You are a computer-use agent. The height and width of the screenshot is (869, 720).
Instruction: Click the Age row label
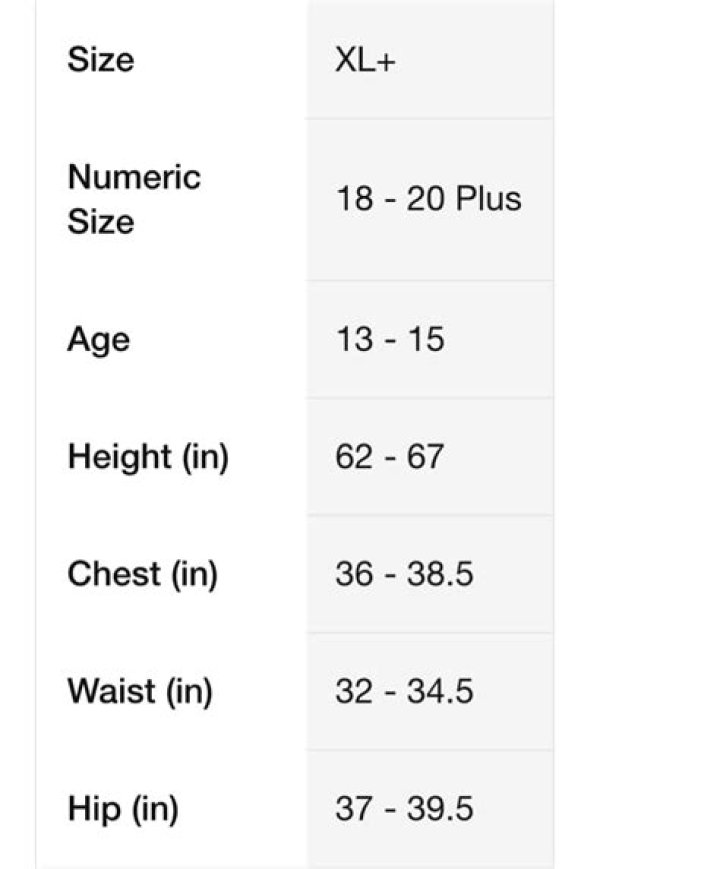pos(98,340)
